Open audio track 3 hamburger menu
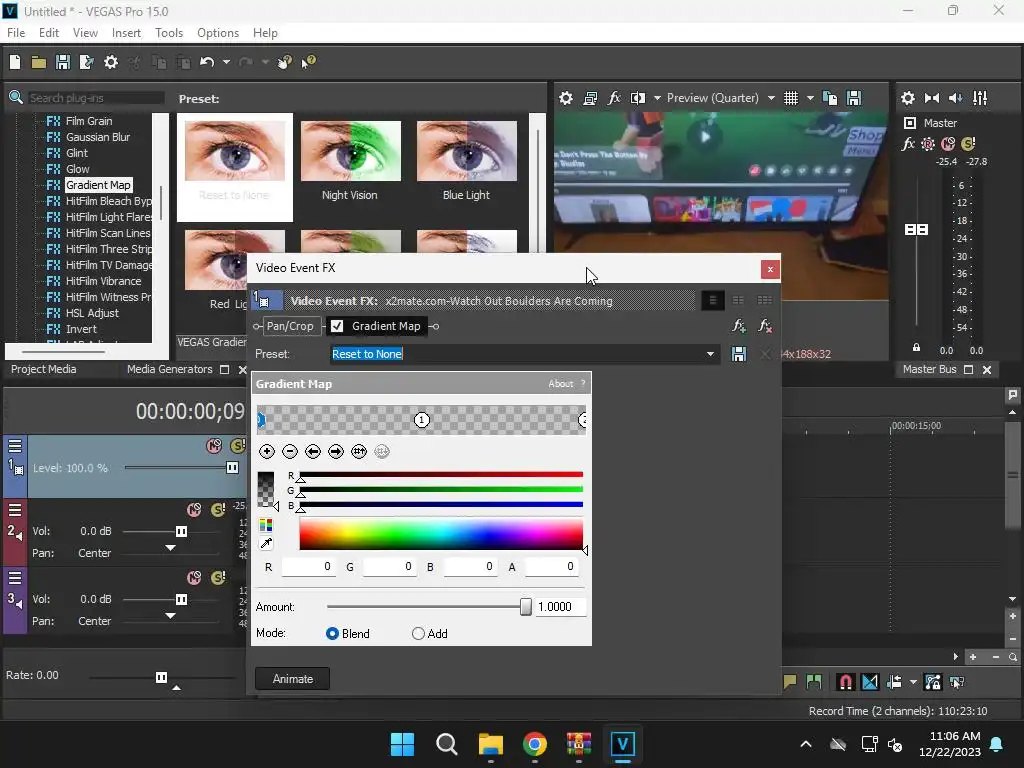1024x768 pixels. [x=14, y=578]
